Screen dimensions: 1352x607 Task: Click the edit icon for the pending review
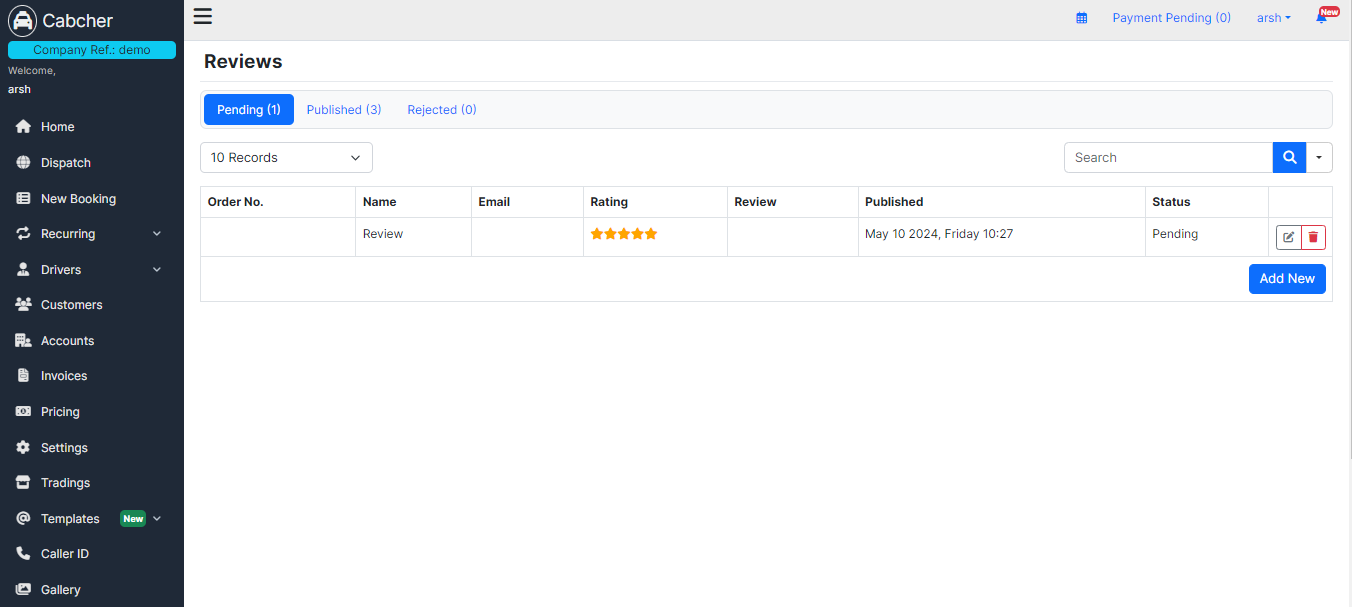pos(1288,237)
